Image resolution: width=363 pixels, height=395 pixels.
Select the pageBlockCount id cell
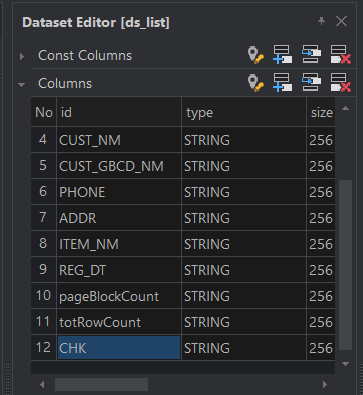119,296
